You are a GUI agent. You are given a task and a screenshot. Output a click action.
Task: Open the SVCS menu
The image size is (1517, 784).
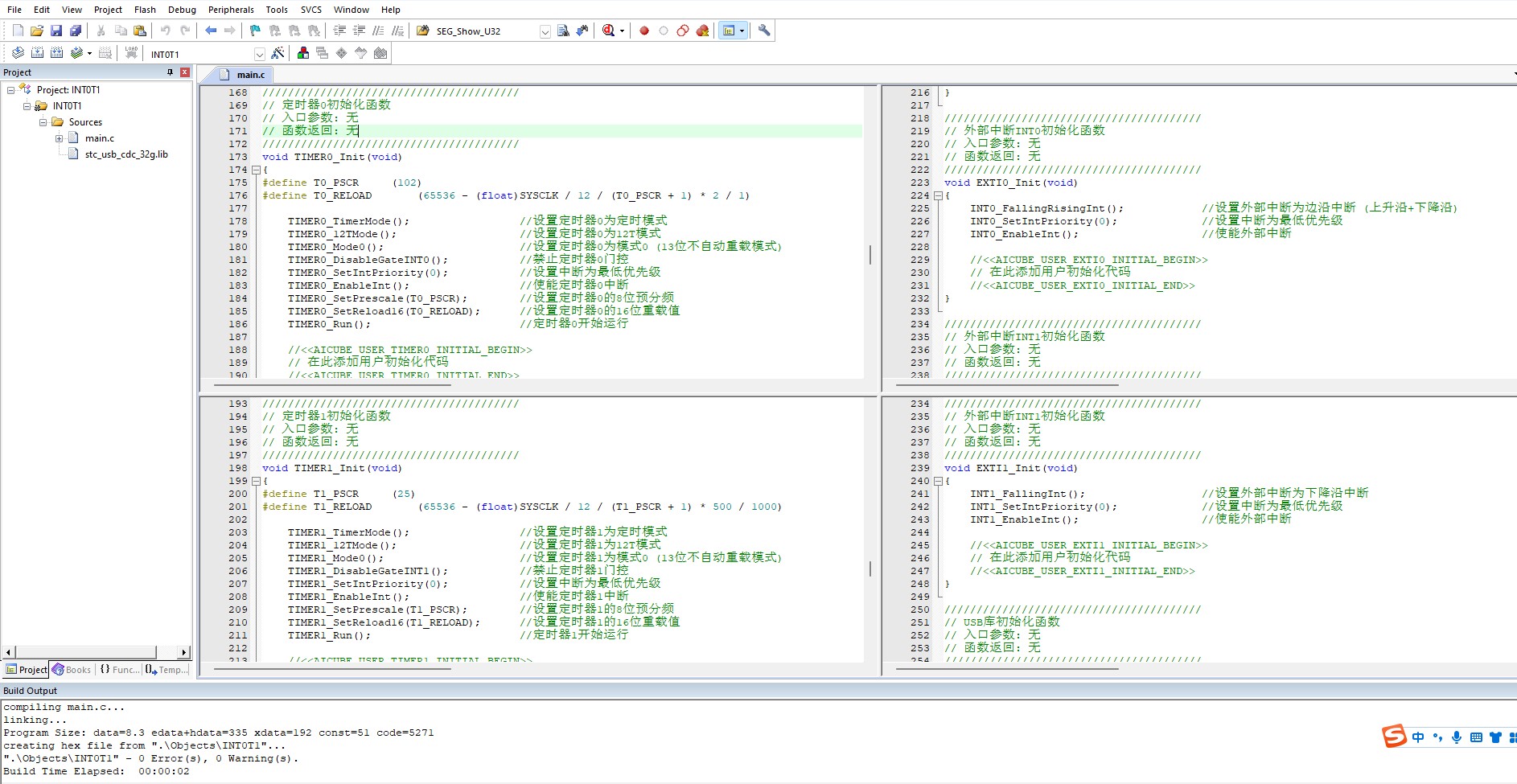click(x=311, y=10)
